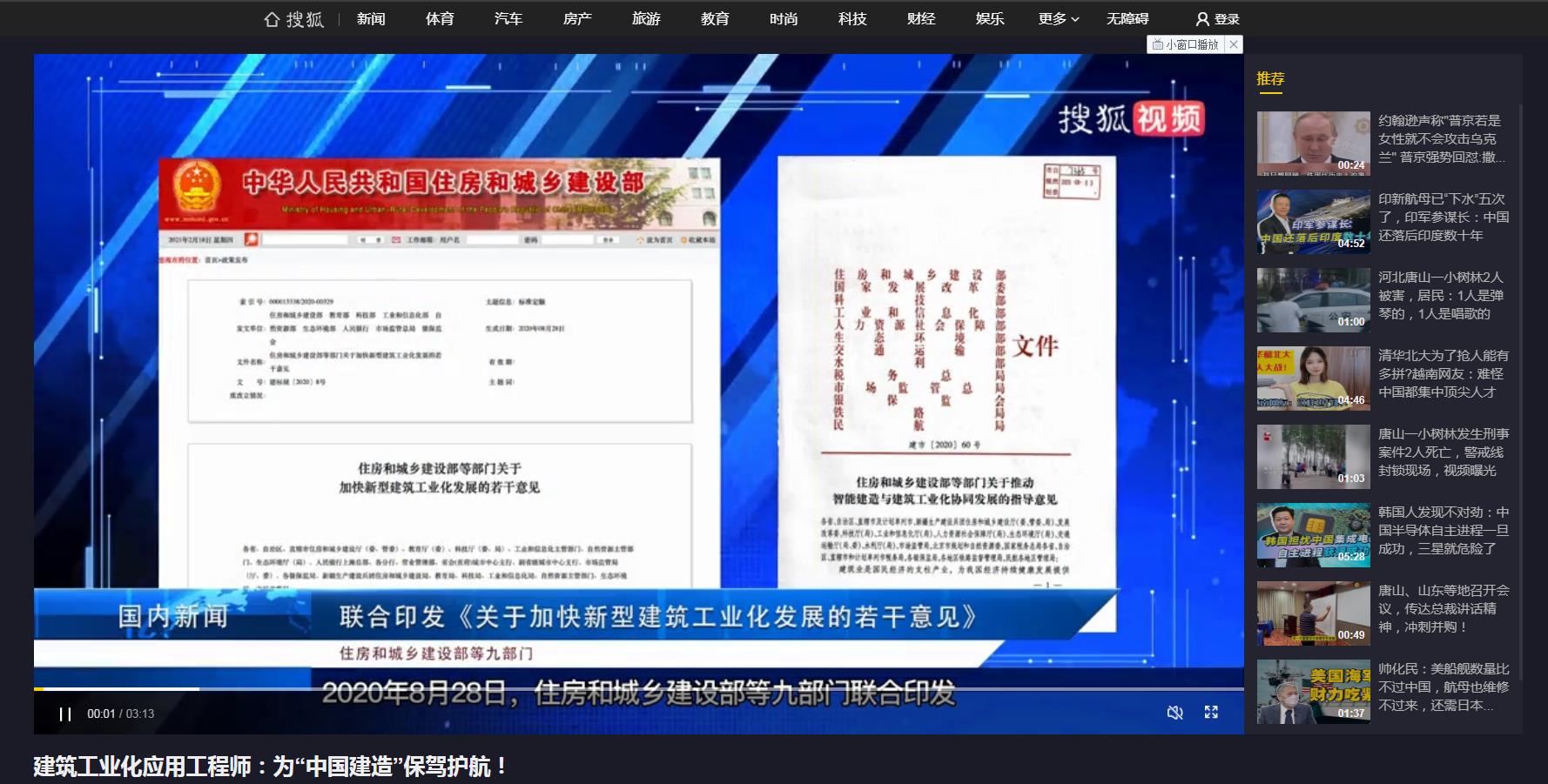Open 清华北大为了抢人 title link

1444,373
